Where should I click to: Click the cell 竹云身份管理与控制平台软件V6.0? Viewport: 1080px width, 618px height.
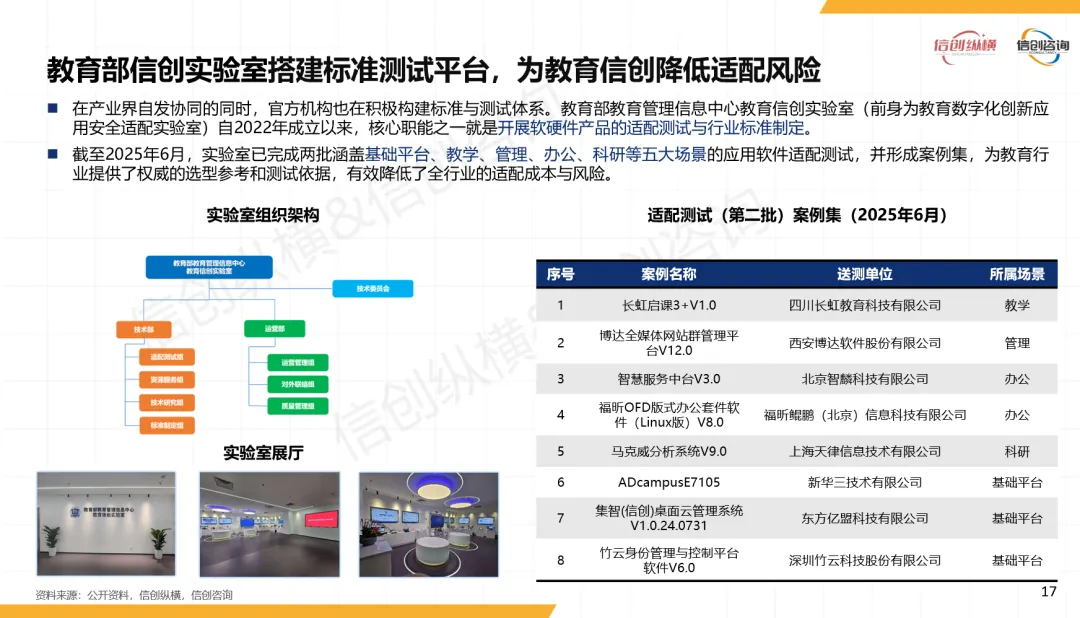pyautogui.click(x=669, y=560)
